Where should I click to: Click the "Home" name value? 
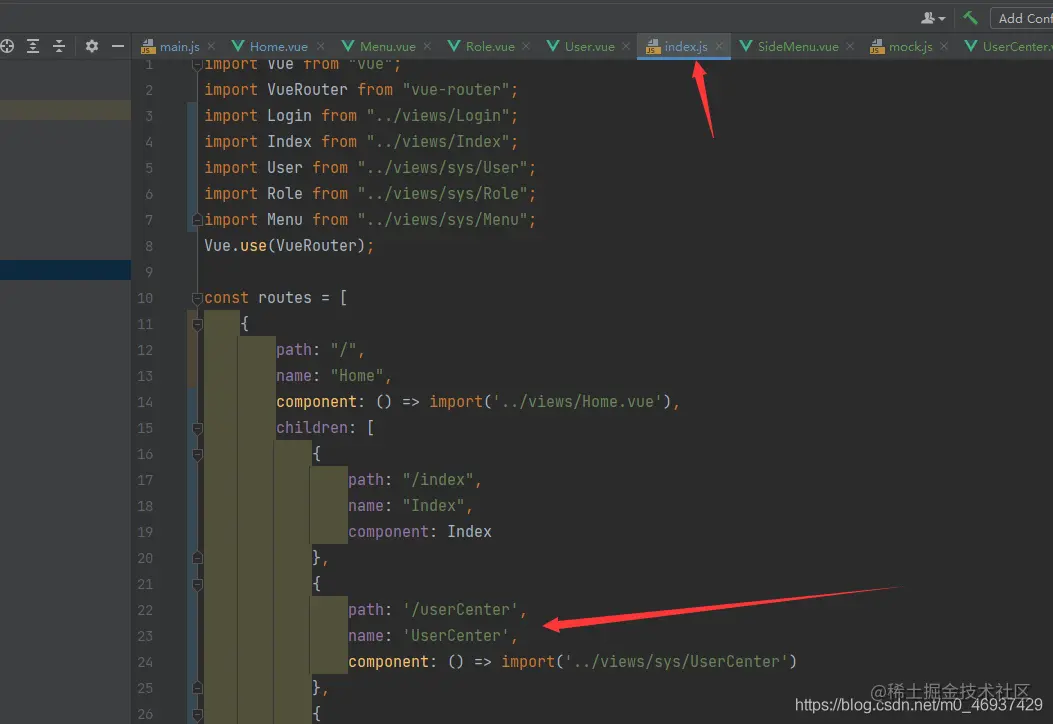357,375
